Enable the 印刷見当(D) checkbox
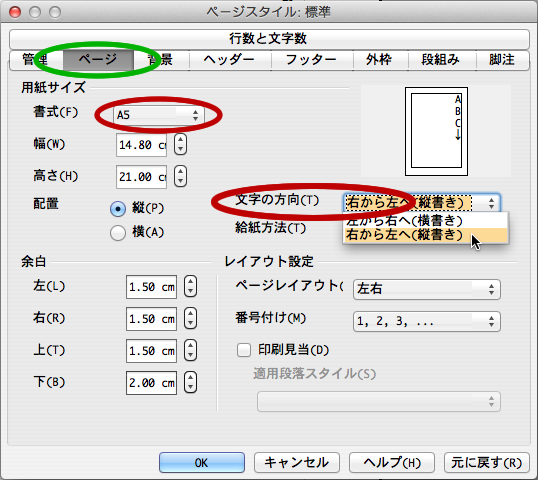Viewport: 538px width, 480px height. click(244, 350)
